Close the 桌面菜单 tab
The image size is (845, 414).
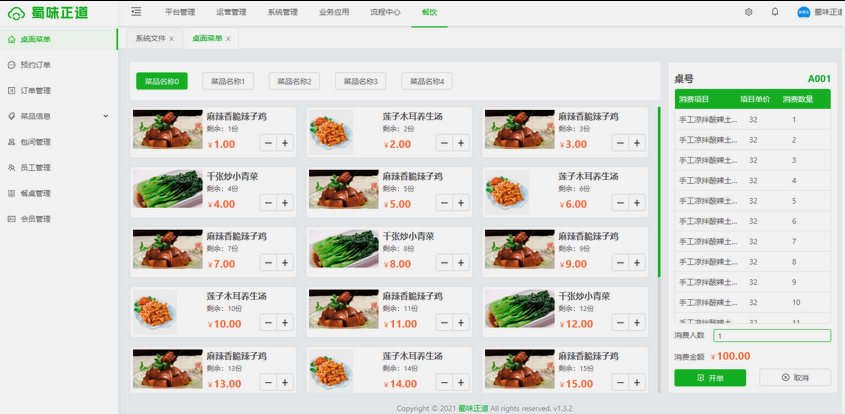point(228,39)
